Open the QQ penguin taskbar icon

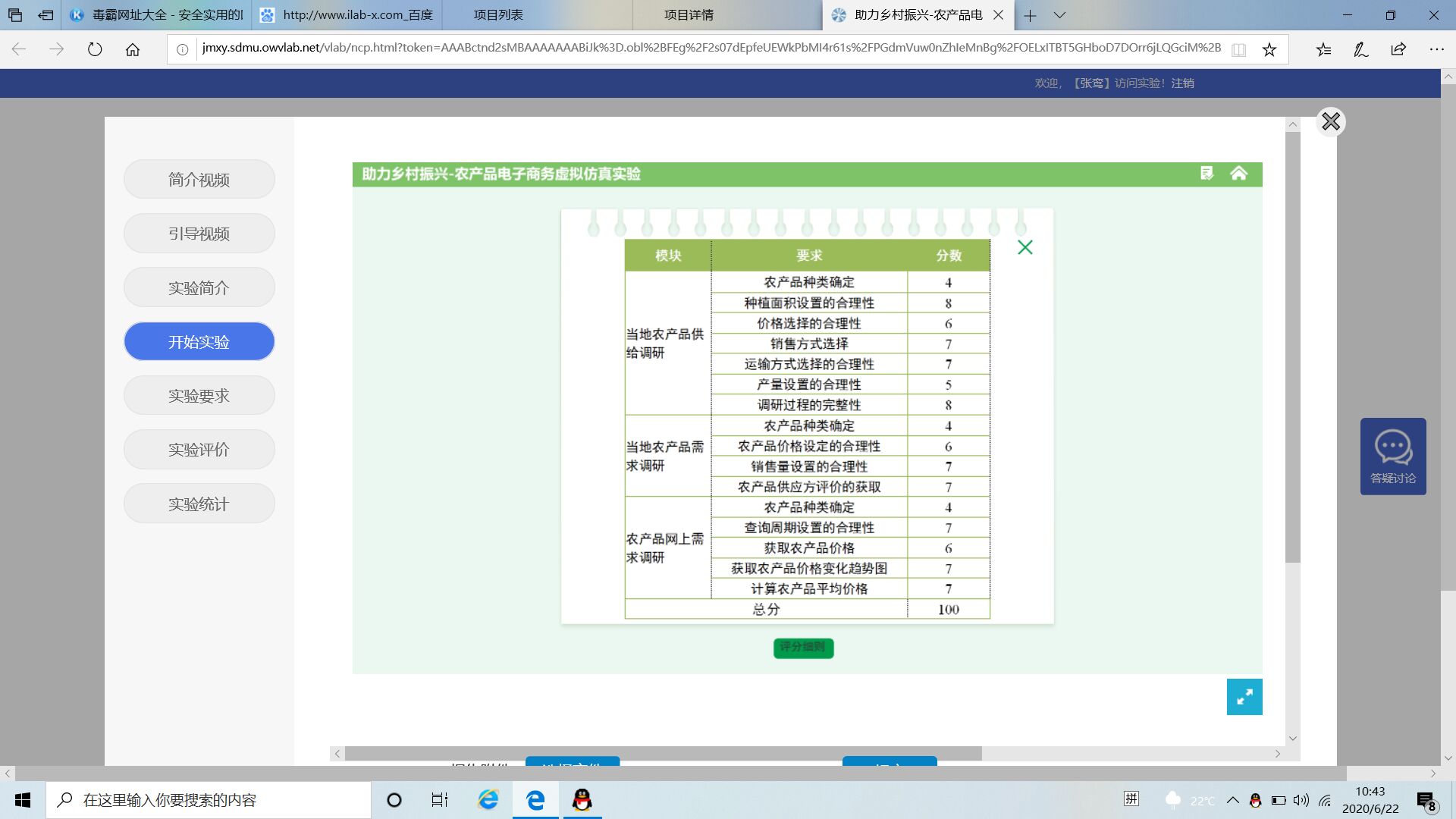click(582, 800)
